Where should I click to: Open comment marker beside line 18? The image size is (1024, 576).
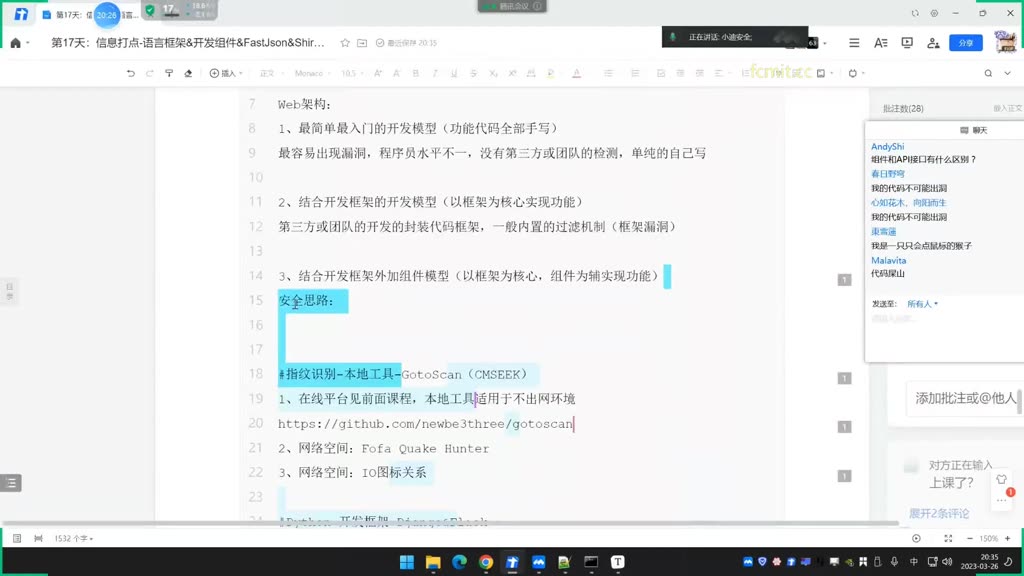844,378
